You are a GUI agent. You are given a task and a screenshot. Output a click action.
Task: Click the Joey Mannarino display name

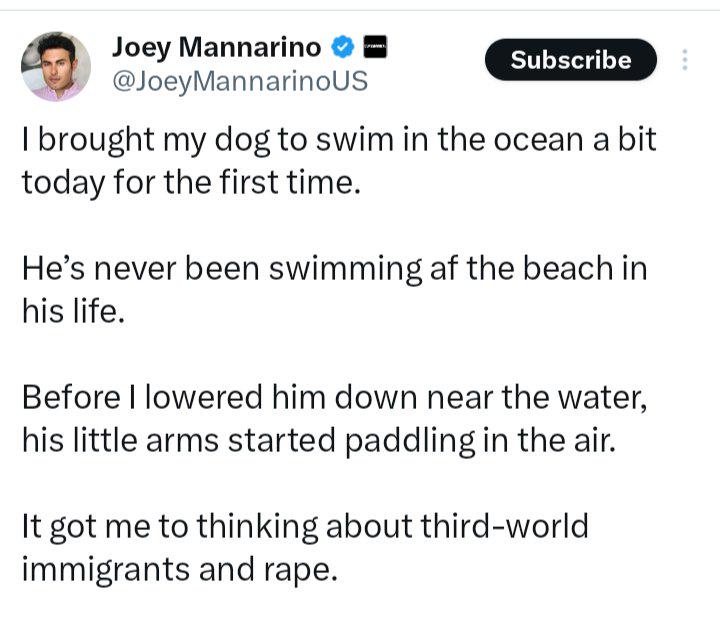click(x=216, y=47)
